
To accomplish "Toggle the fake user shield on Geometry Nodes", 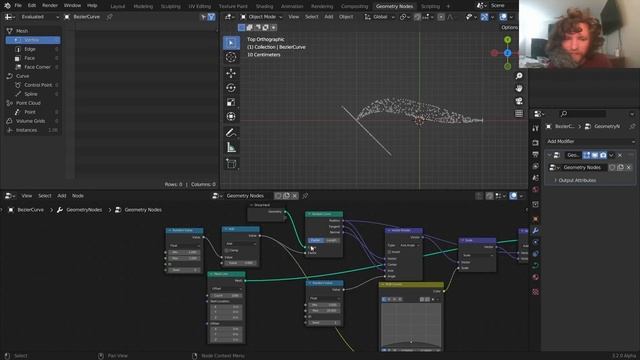I will (612, 167).
